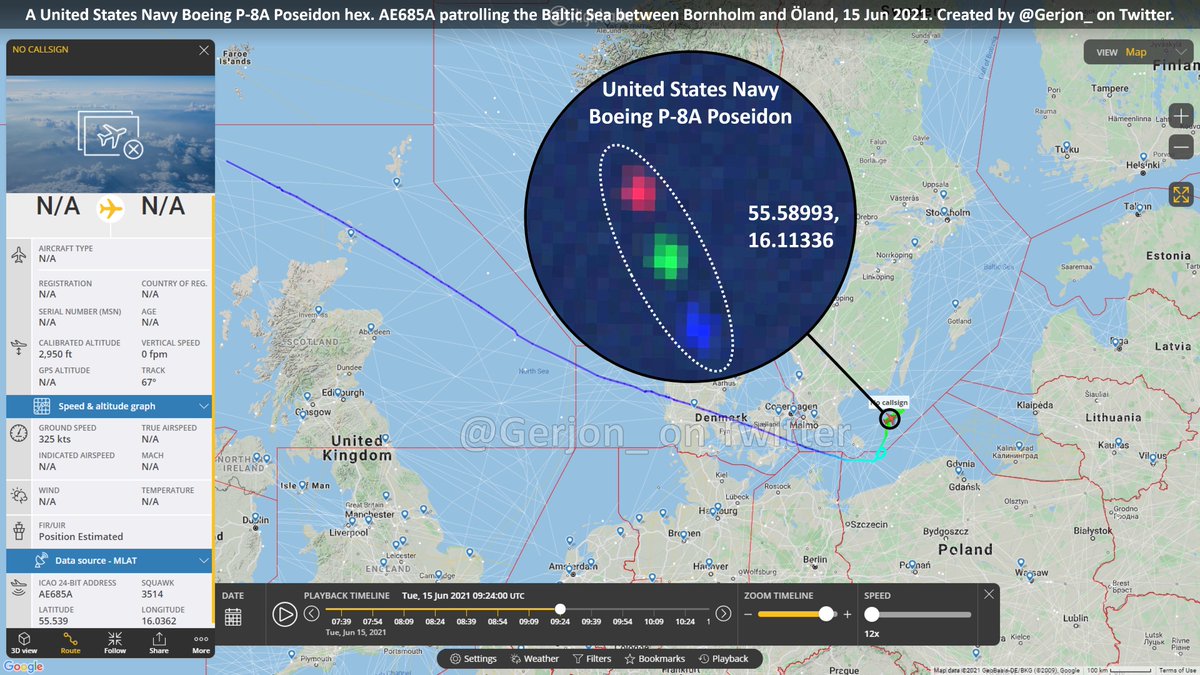Open the Share flight option
This screenshot has height=675, width=1200.
point(158,642)
